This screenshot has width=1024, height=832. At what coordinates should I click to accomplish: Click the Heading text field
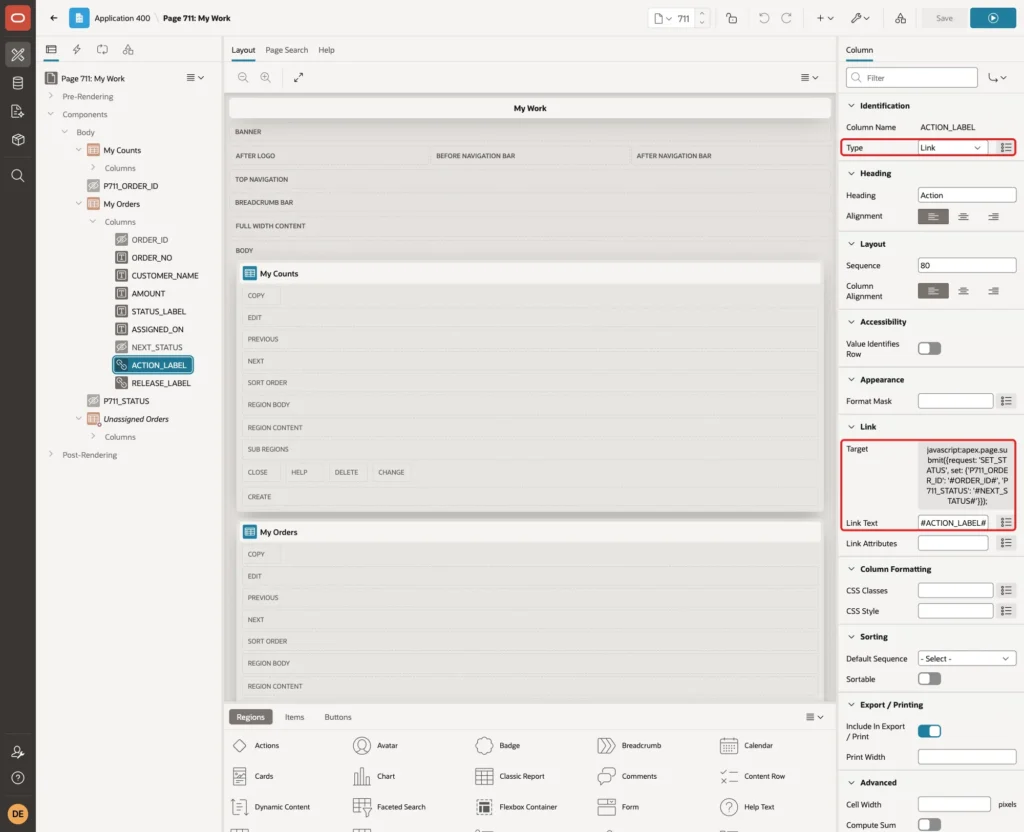pyautogui.click(x=967, y=195)
